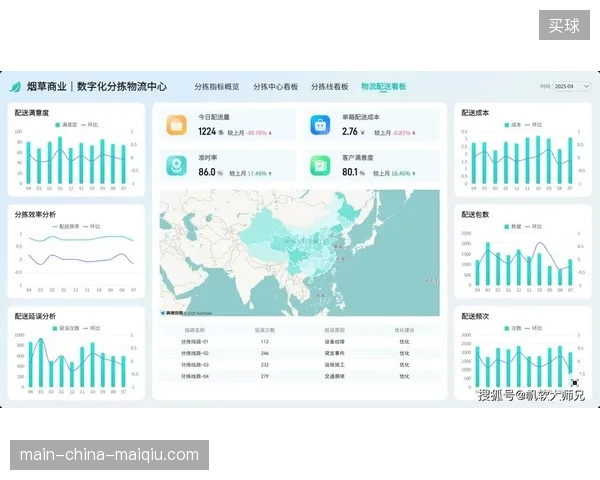This screenshot has width=600, height=480.
Task: Click the 突发事件 delay reason cell
Action: click(334, 353)
